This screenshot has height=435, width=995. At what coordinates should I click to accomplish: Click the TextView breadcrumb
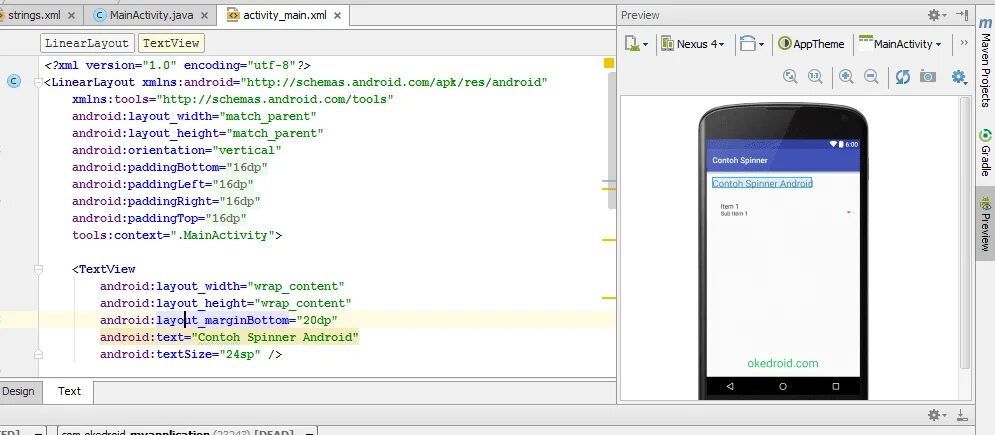click(x=171, y=43)
